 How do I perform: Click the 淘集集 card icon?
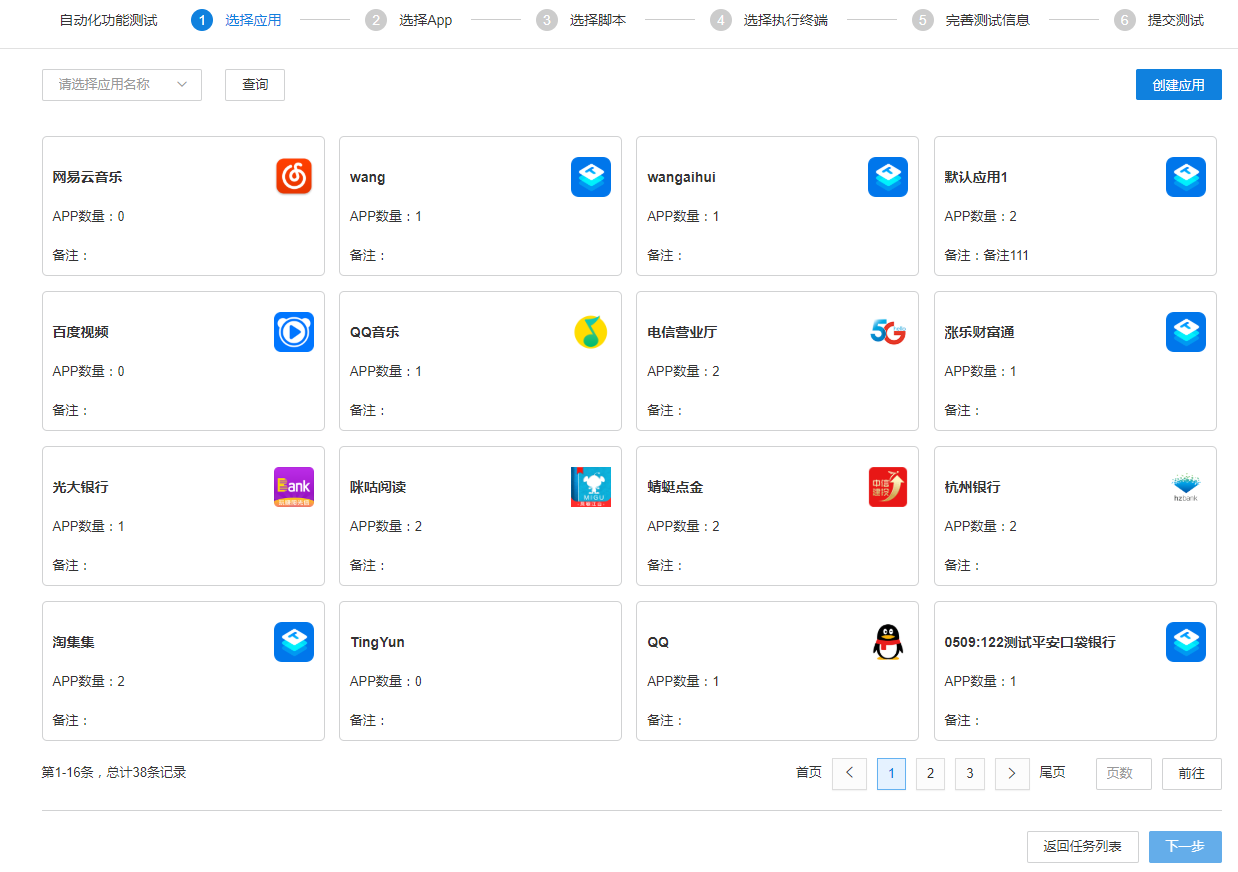(294, 642)
